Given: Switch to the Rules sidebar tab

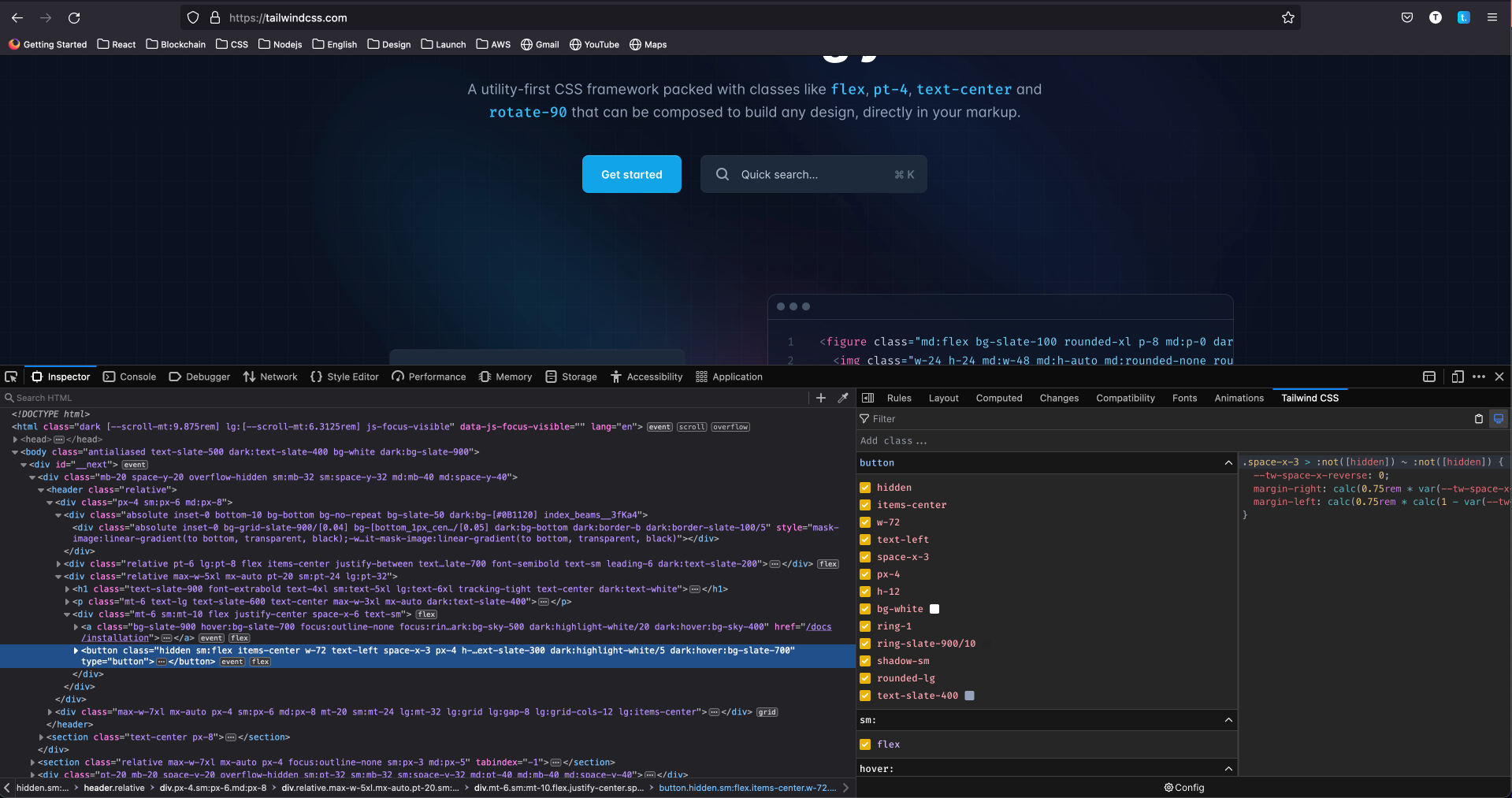Looking at the screenshot, I should pos(899,398).
